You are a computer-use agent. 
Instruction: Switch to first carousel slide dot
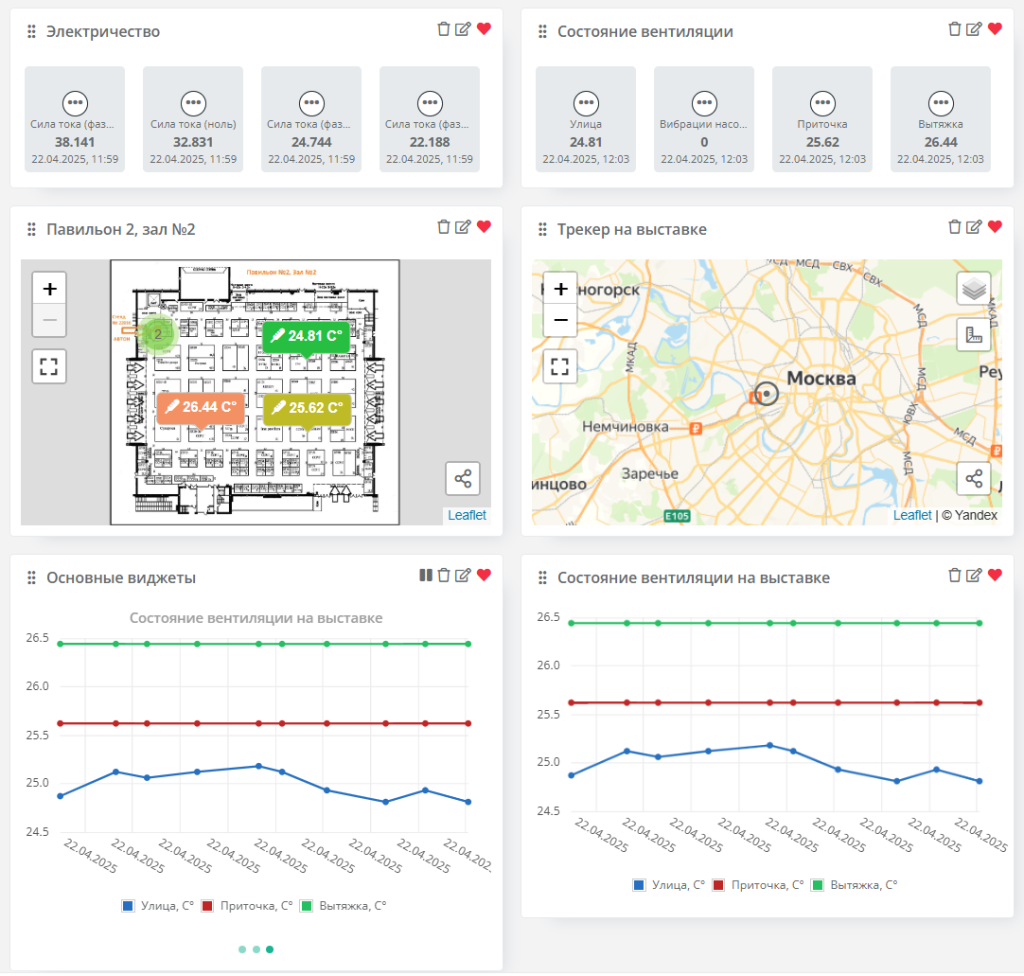coord(242,949)
